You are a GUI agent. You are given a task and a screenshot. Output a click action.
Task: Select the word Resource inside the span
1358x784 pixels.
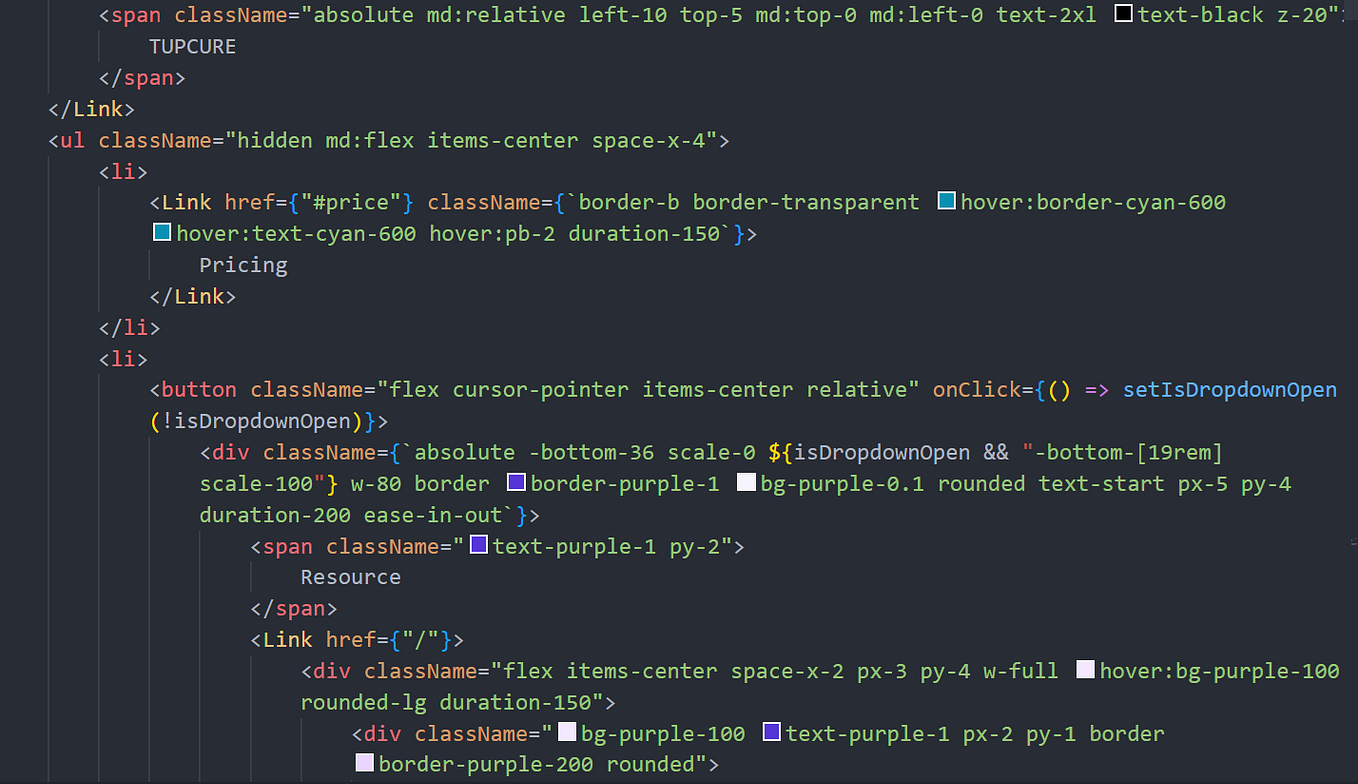350,576
